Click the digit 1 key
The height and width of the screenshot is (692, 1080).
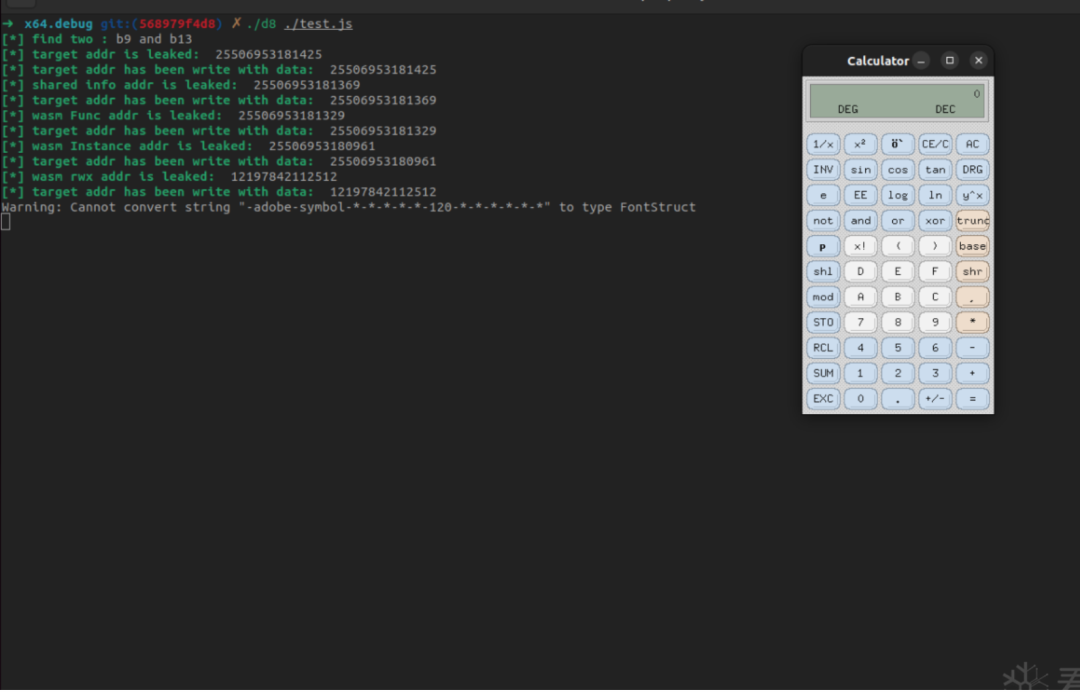pyautogui.click(x=860, y=373)
